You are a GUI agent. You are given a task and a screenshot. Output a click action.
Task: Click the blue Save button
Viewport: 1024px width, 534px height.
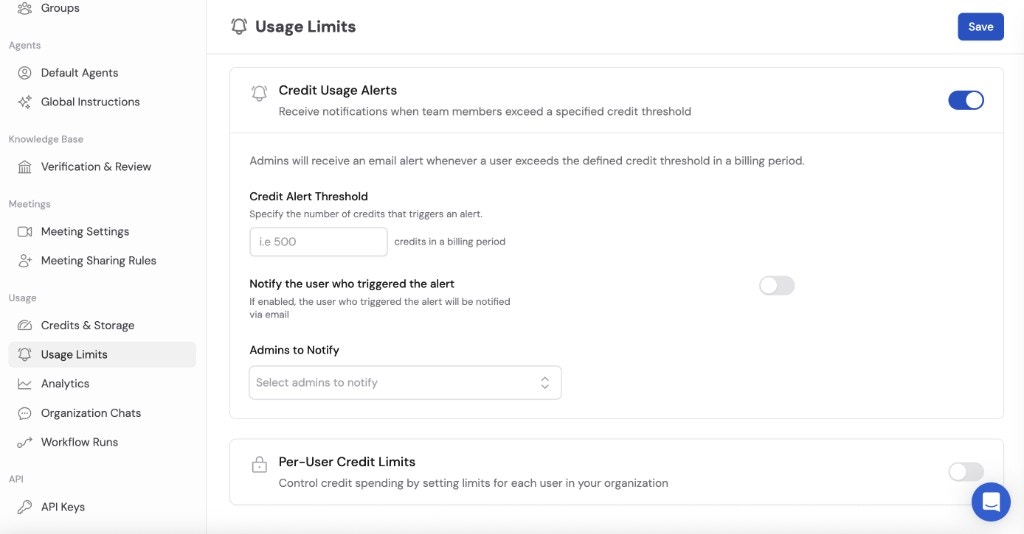tap(980, 27)
